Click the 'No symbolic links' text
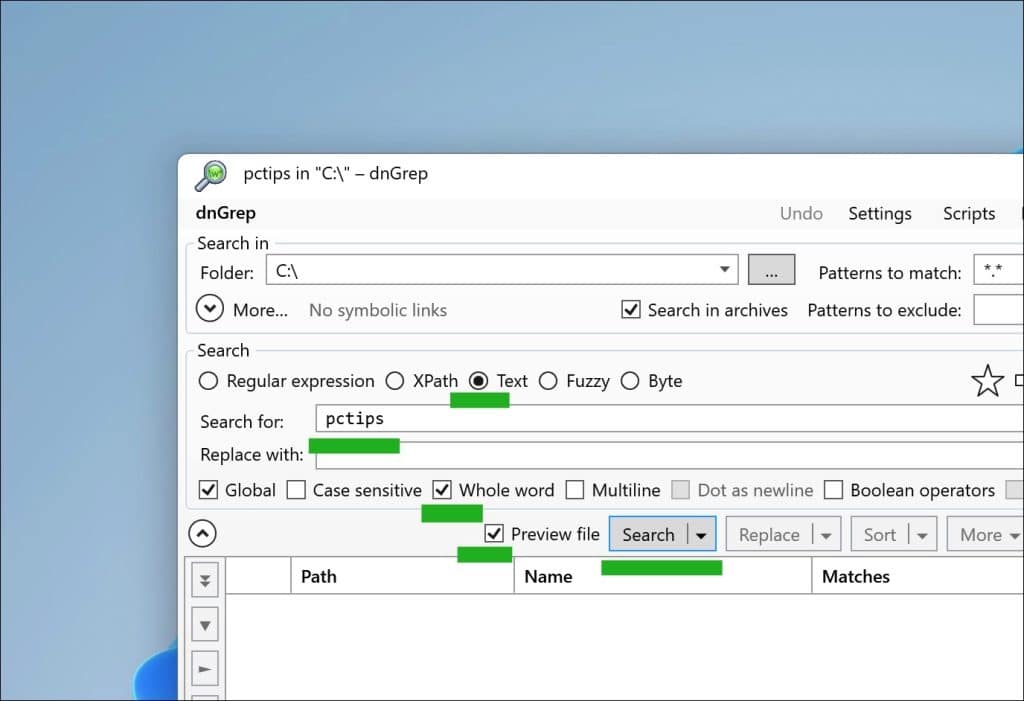The width and height of the screenshot is (1024, 701). [378, 310]
